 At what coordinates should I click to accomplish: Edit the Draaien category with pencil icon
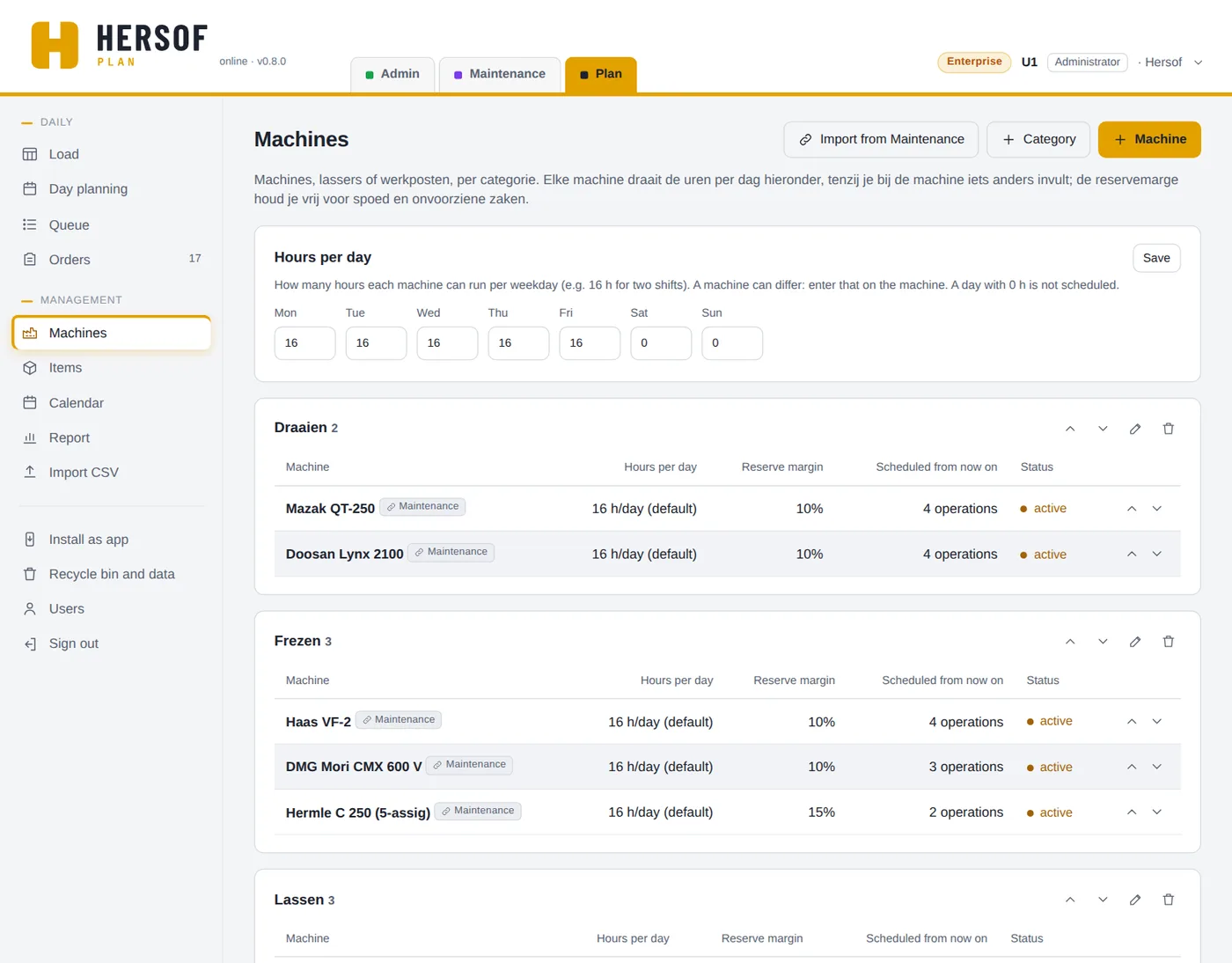click(1135, 429)
